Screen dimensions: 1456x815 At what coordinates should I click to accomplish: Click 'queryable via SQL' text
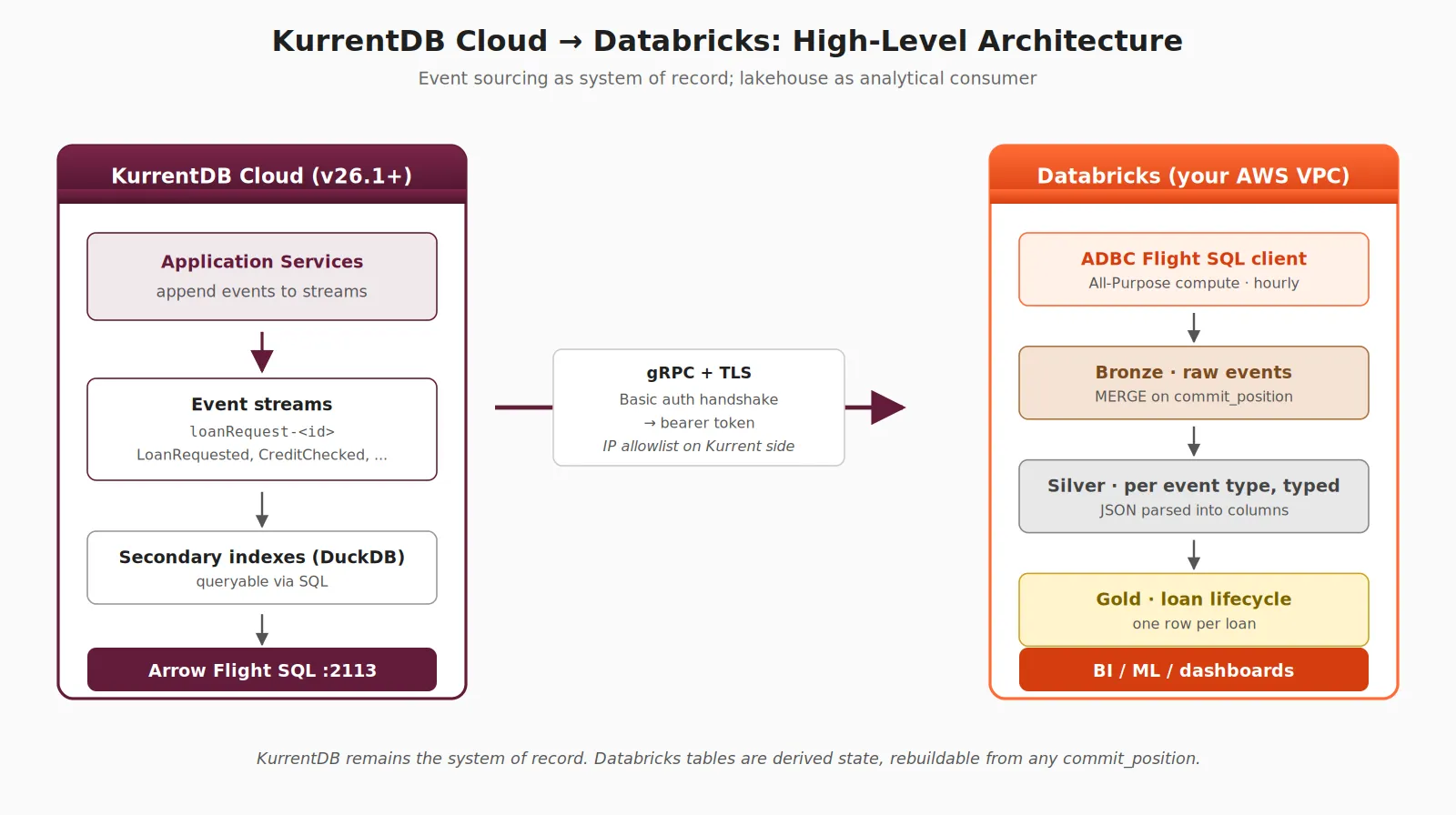[x=262, y=581]
